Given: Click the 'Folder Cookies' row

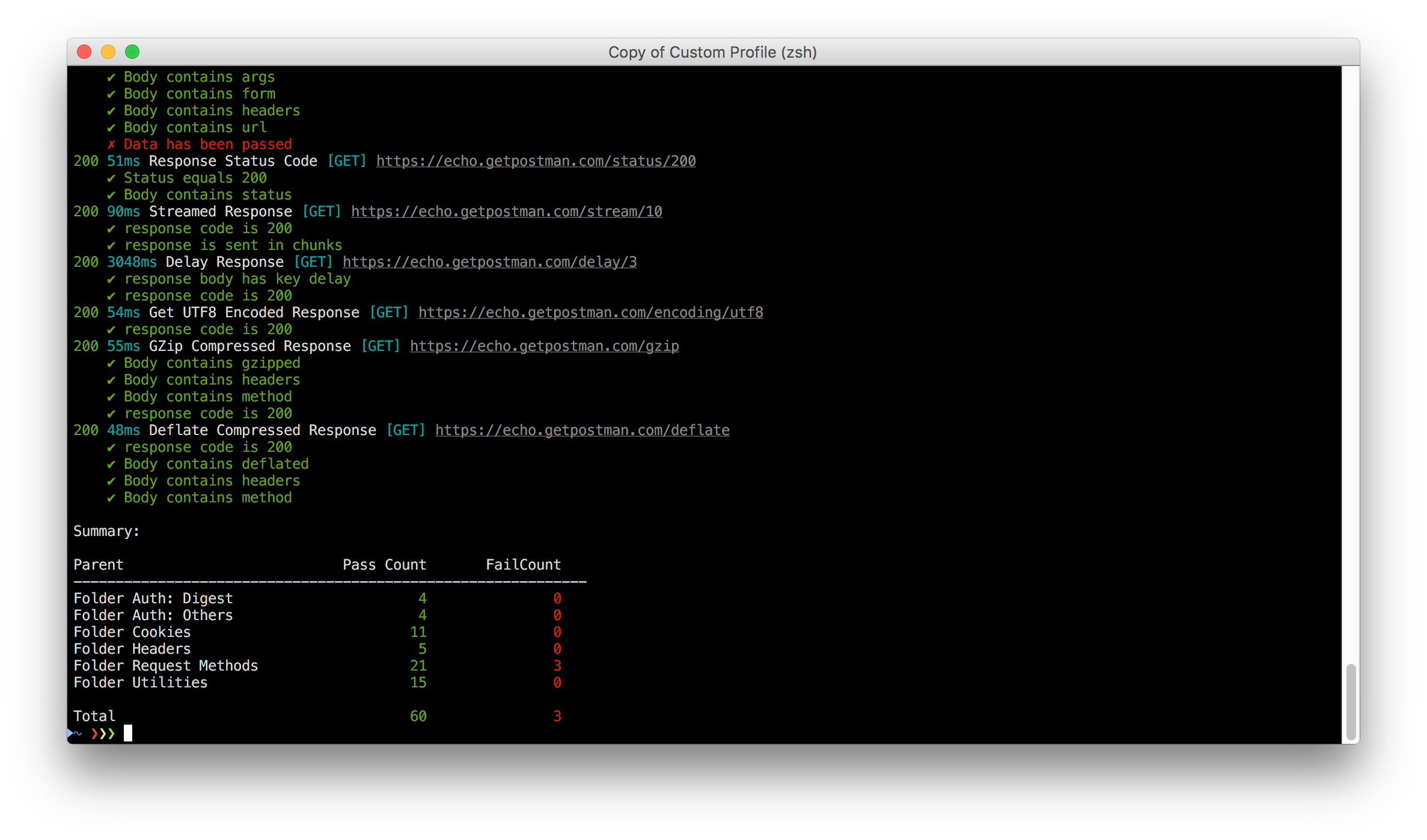Looking at the screenshot, I should coord(317,632).
